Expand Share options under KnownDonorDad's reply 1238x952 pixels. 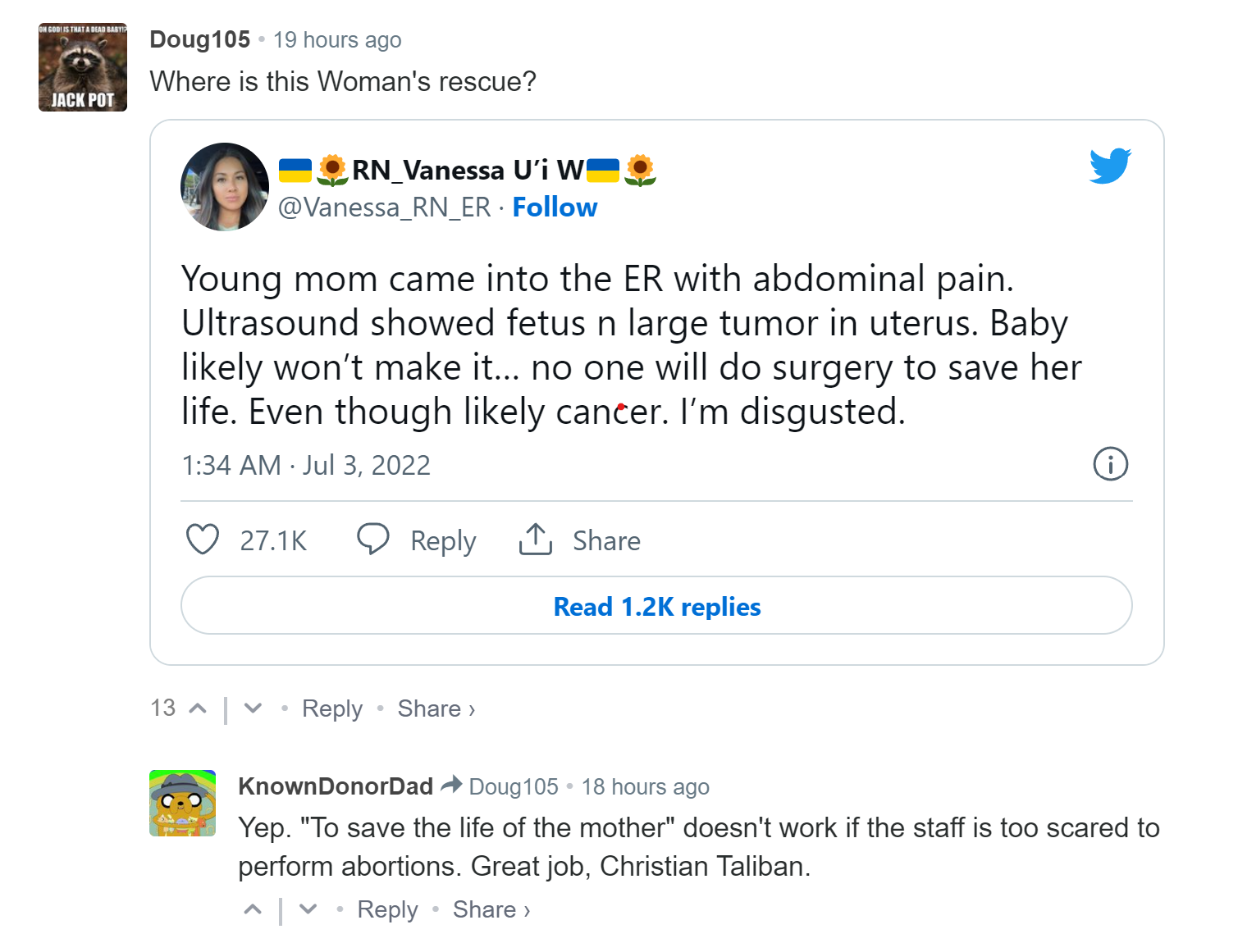pos(491,909)
